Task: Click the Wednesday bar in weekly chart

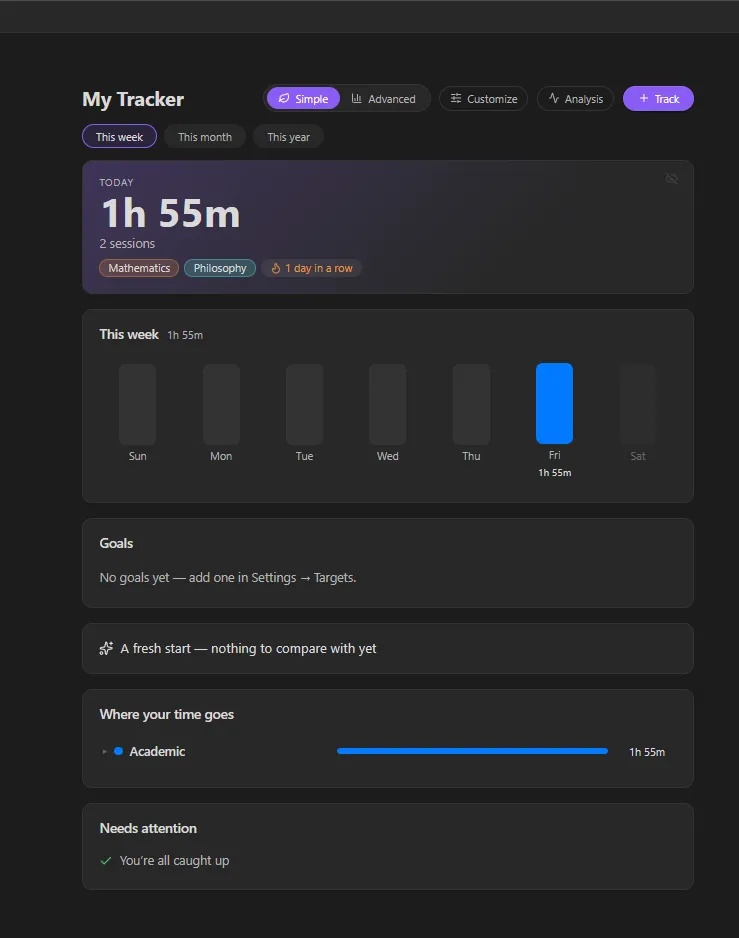Action: click(388, 404)
